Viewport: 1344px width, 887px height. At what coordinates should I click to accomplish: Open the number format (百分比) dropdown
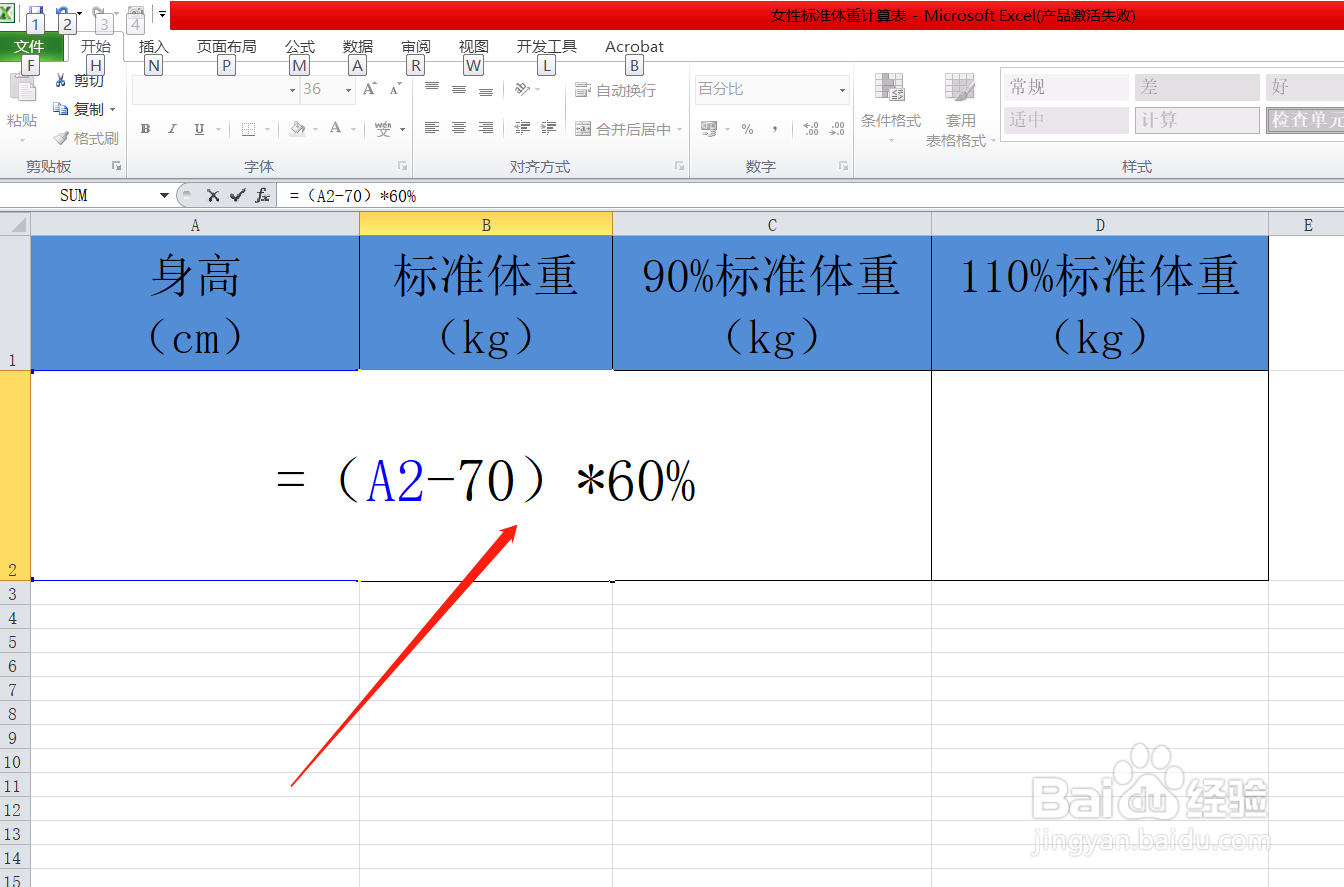click(x=842, y=90)
